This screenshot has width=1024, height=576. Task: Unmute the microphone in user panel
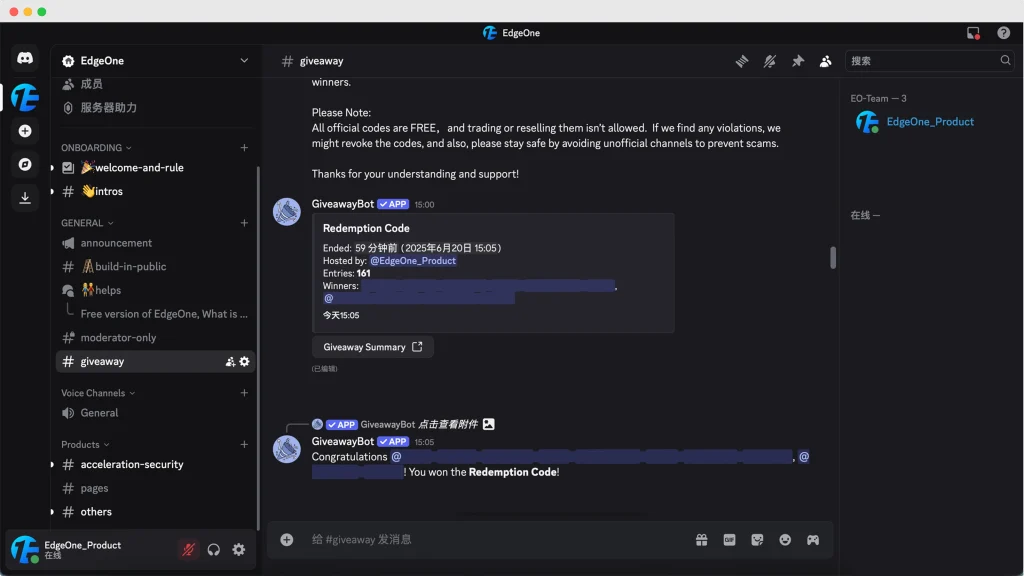click(189, 550)
